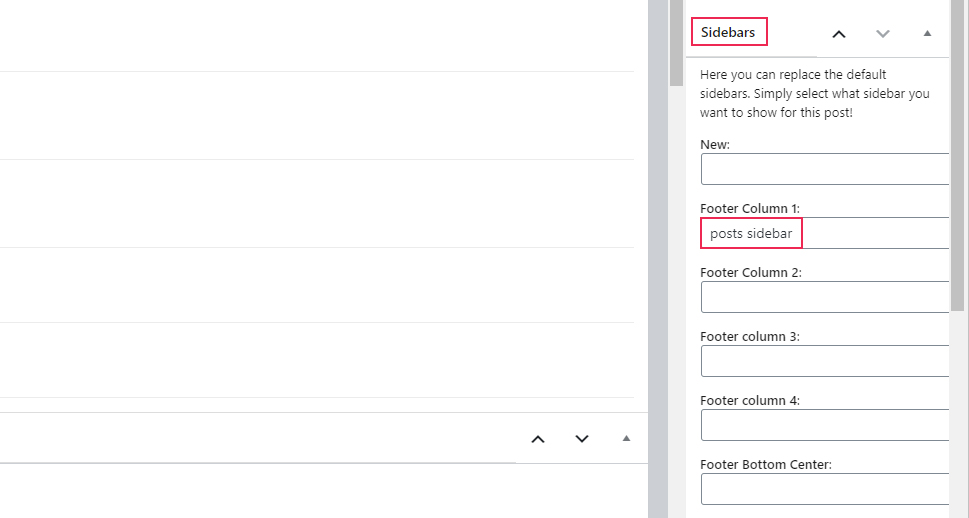This screenshot has height=518, width=969.
Task: Move the Sidebars panel up
Action: click(839, 34)
